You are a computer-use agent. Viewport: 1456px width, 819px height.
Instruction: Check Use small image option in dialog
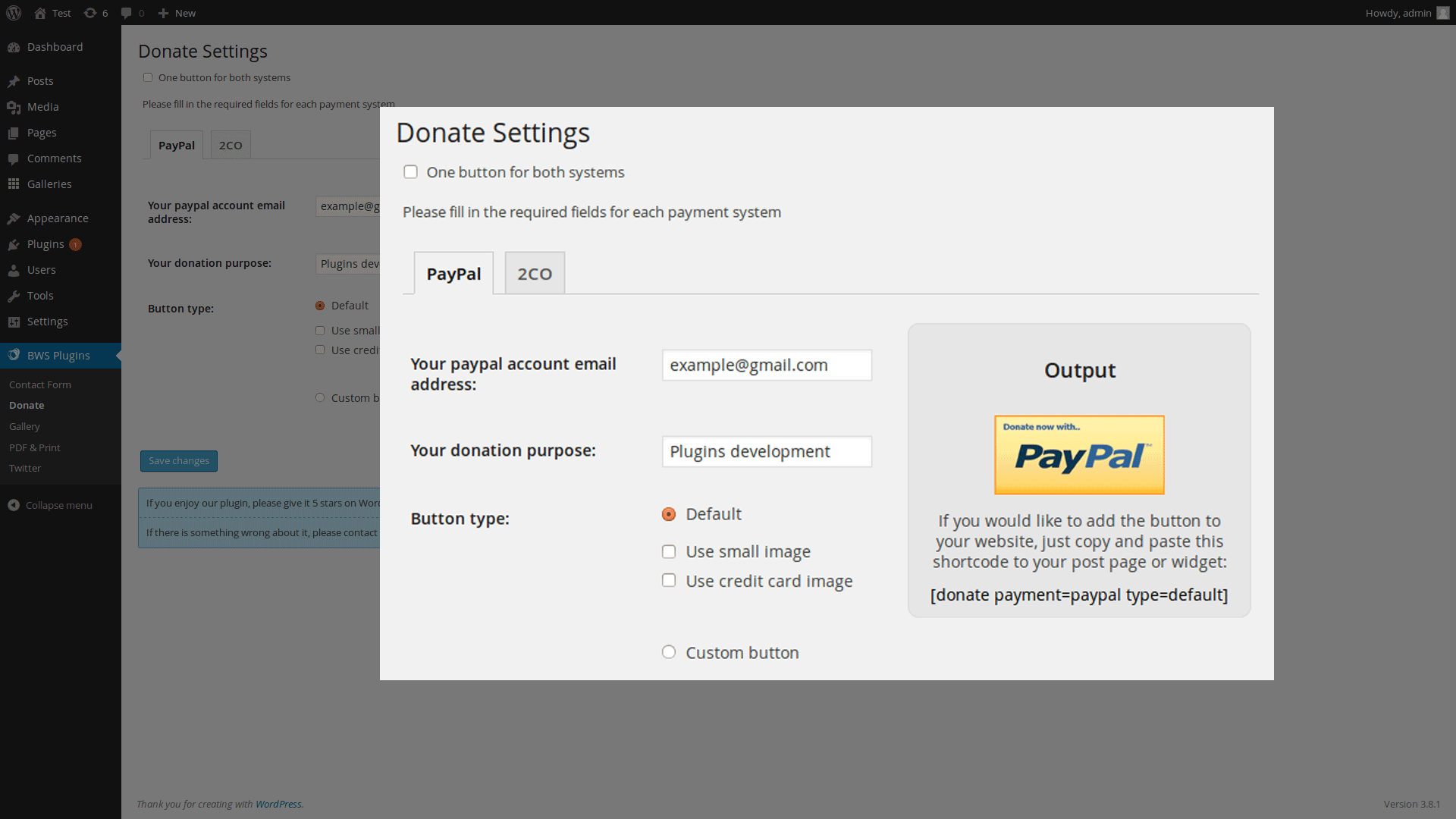coord(669,551)
